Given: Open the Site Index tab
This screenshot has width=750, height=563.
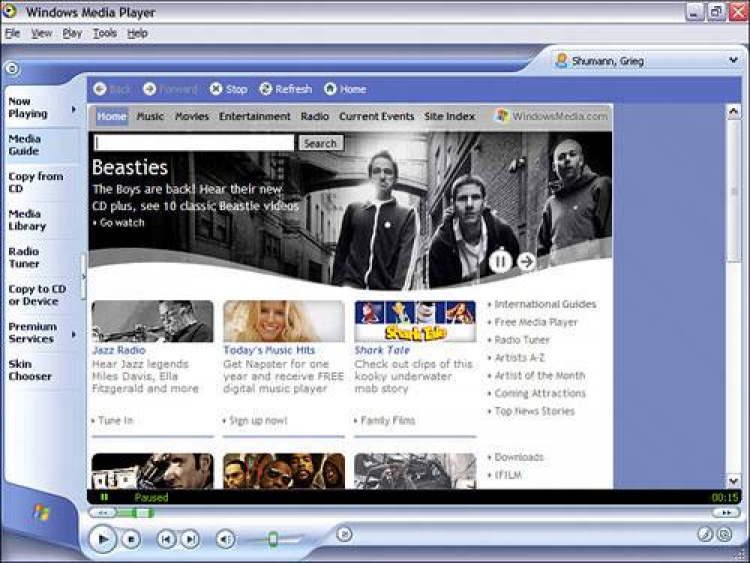Looking at the screenshot, I should 450,116.
